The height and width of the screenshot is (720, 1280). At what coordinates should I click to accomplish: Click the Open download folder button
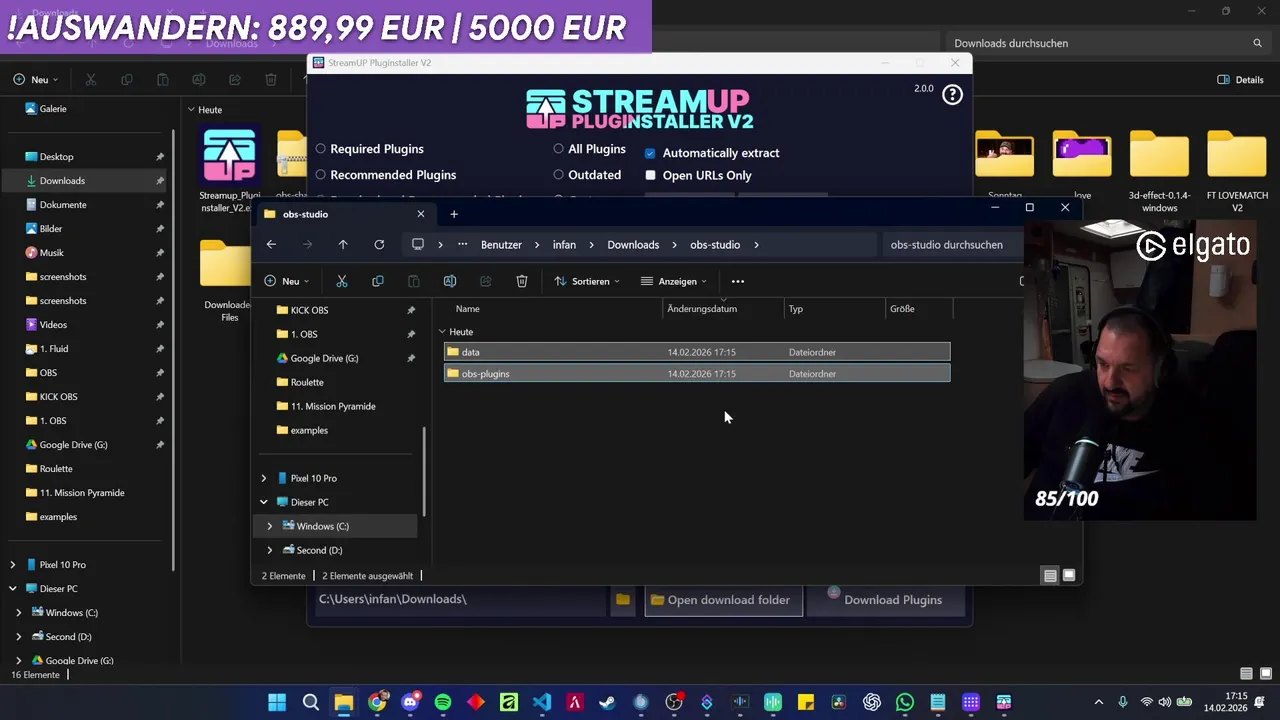click(x=723, y=600)
